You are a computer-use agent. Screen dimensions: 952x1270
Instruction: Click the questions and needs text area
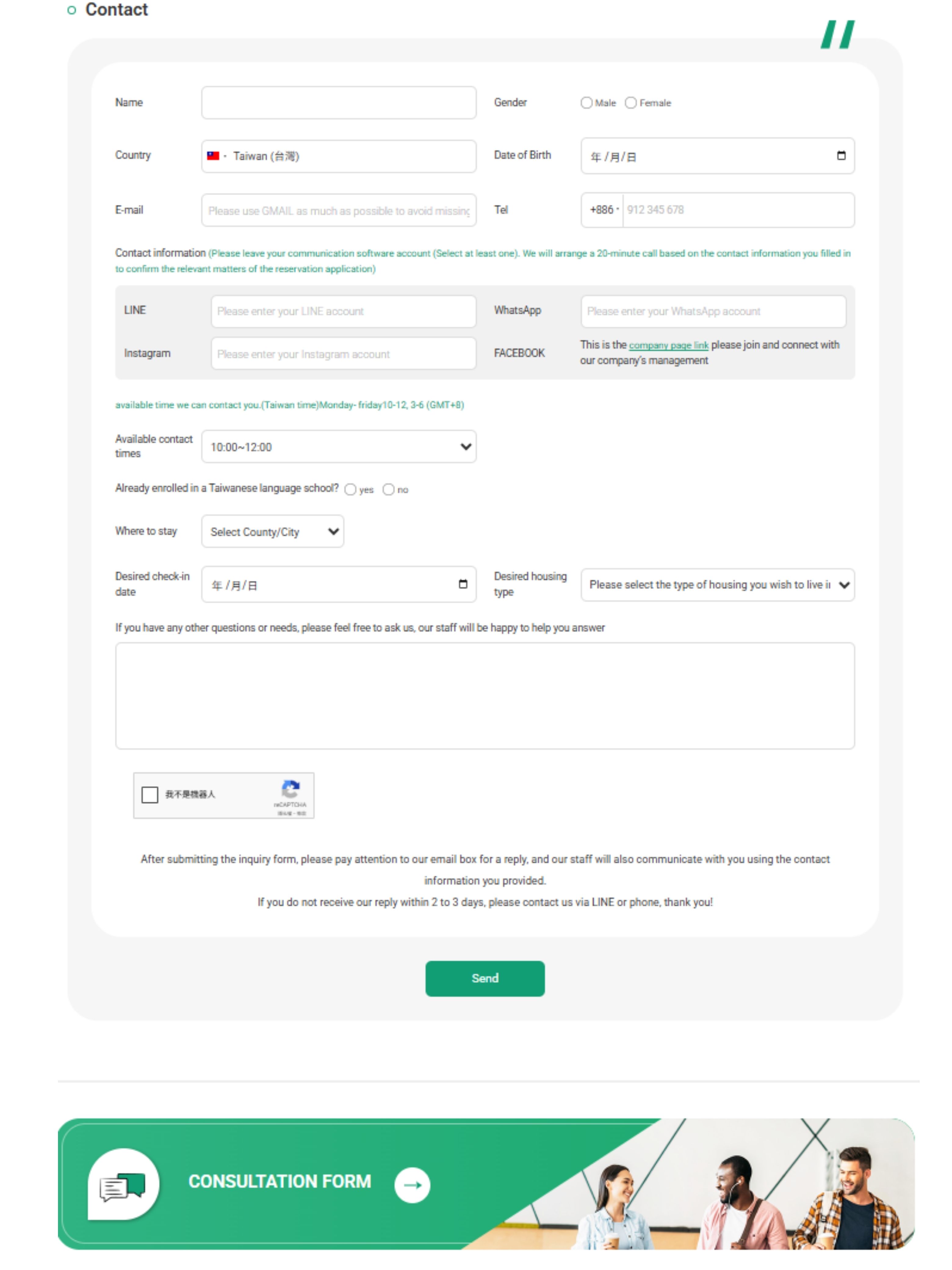point(484,695)
